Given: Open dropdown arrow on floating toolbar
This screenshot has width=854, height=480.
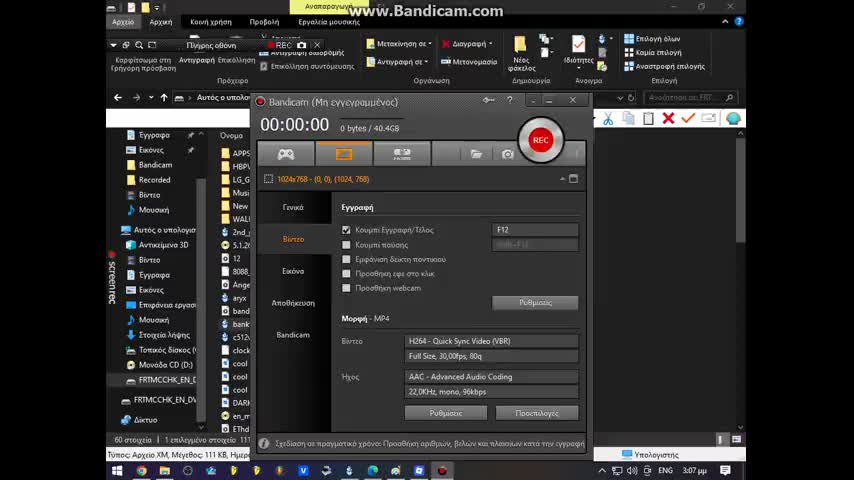Looking at the screenshot, I should click(x=113, y=45).
